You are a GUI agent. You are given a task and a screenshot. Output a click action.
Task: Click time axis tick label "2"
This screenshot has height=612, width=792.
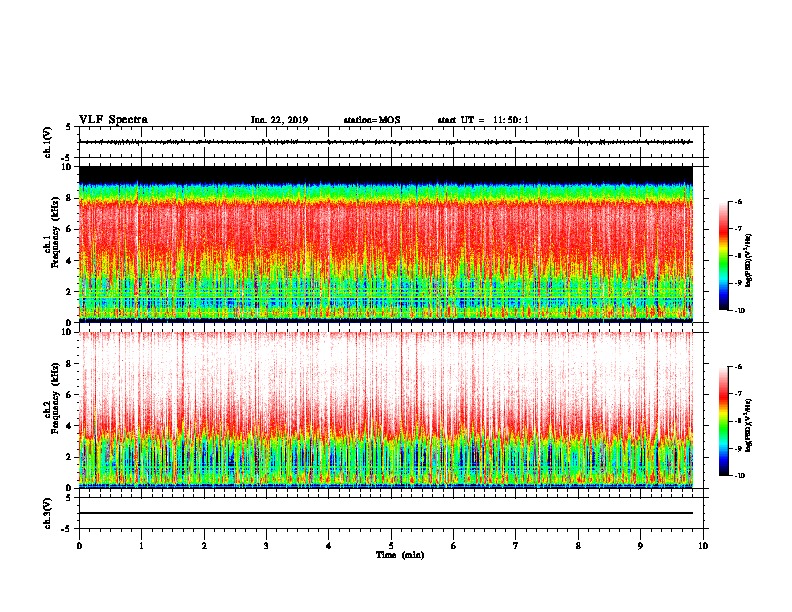204,546
